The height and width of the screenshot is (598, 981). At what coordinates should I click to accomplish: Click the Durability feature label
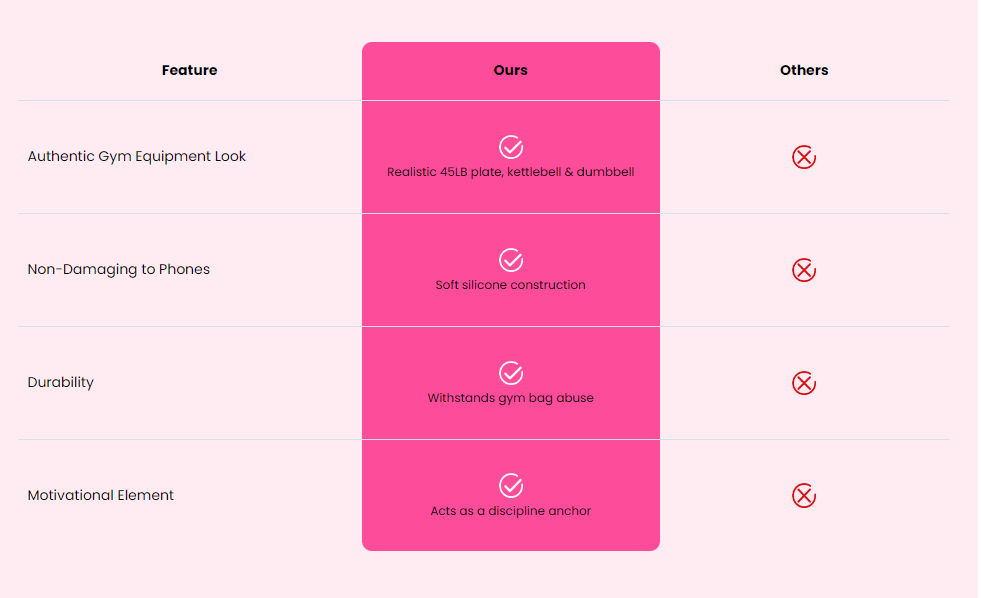61,382
